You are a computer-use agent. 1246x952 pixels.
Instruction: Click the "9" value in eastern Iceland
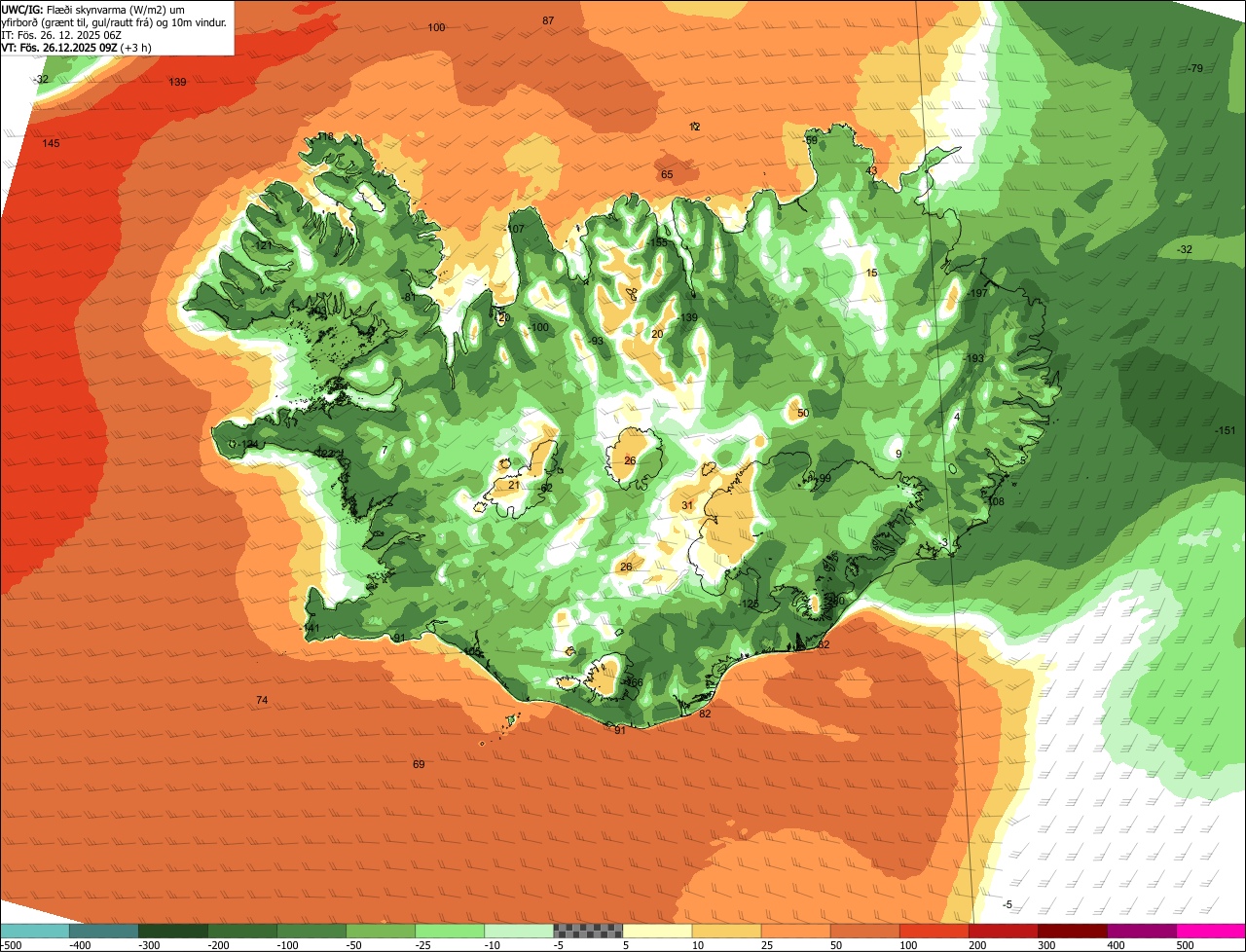click(x=898, y=454)
